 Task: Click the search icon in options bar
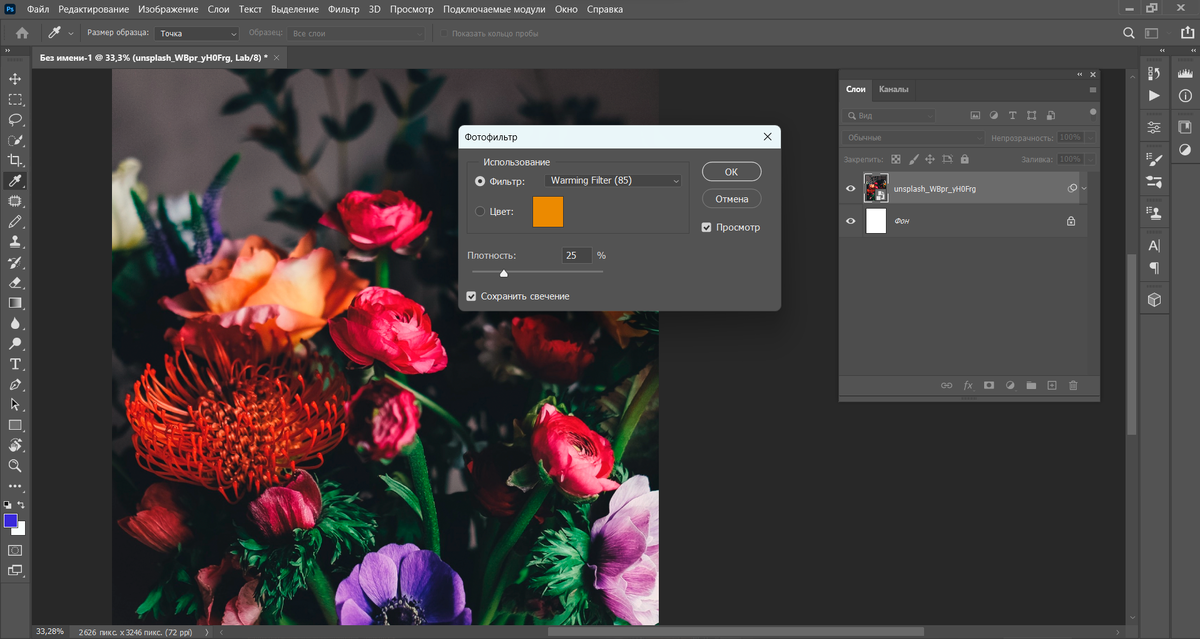coord(1129,33)
